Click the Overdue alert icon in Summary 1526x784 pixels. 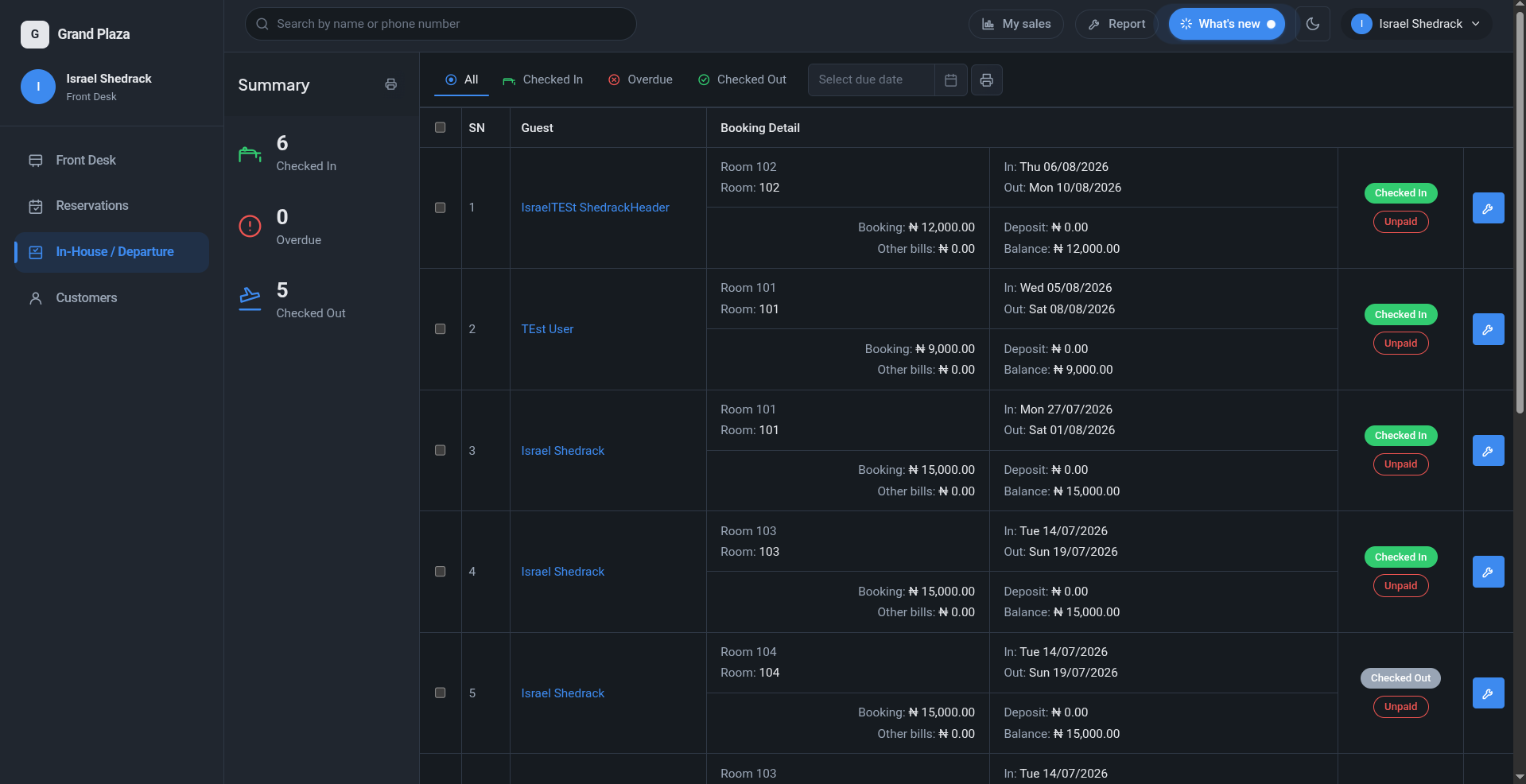click(250, 227)
